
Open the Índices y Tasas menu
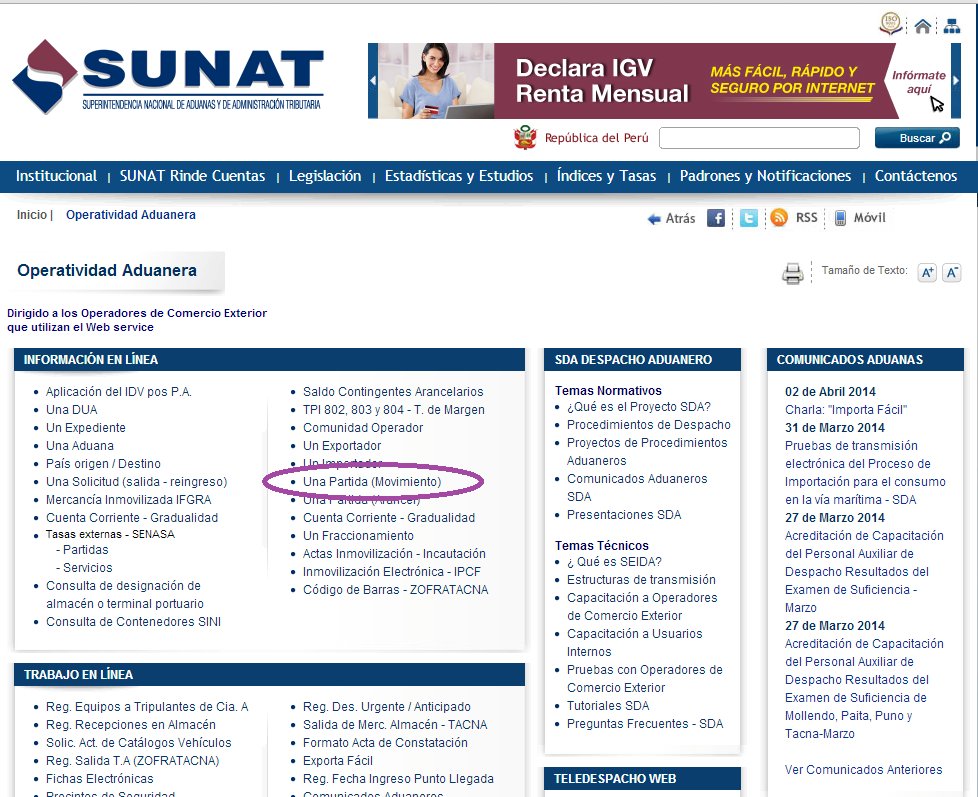coord(606,176)
